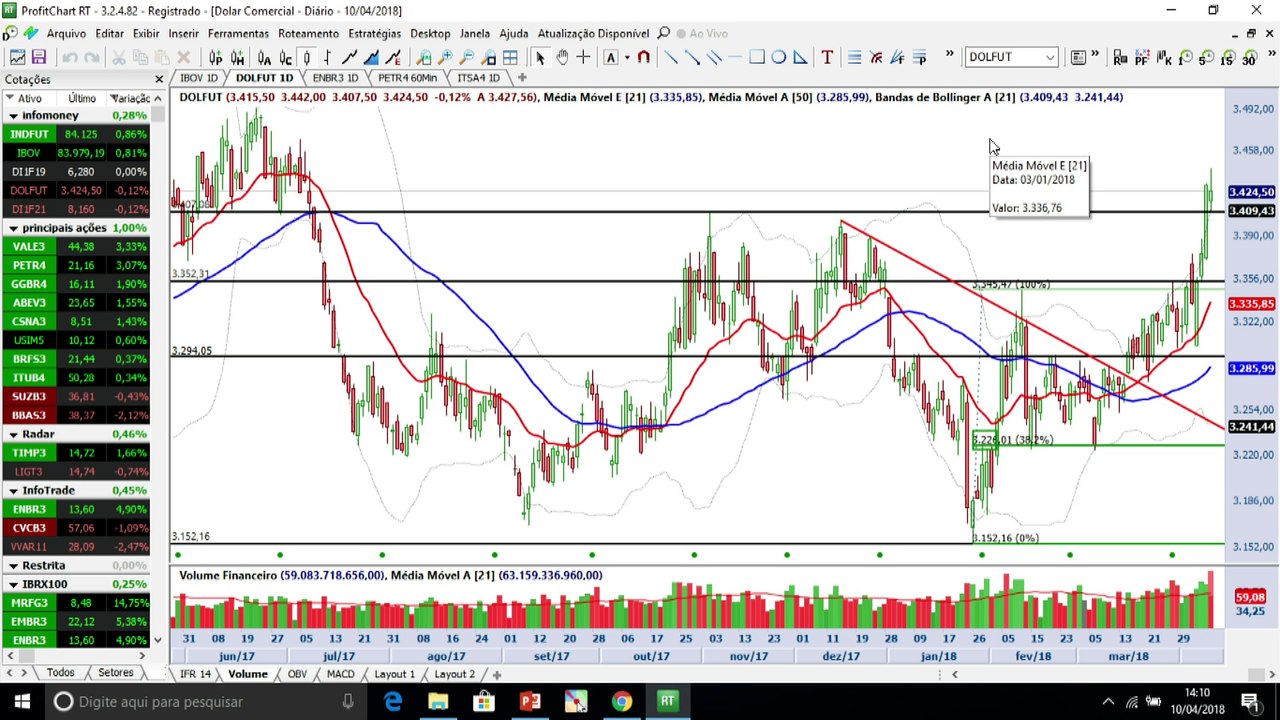Open a new chart window icon
The image size is (1280, 720).
18,57
